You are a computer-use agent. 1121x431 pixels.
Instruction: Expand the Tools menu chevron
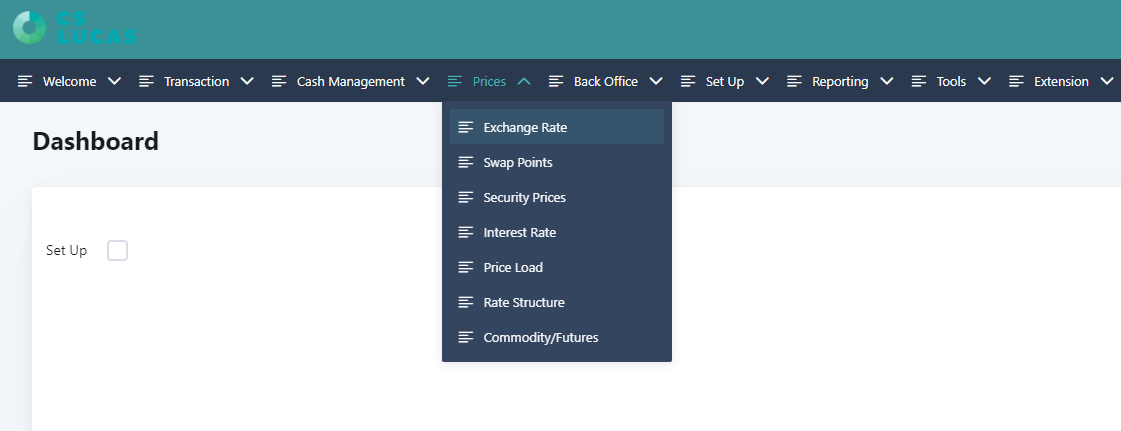coord(984,81)
